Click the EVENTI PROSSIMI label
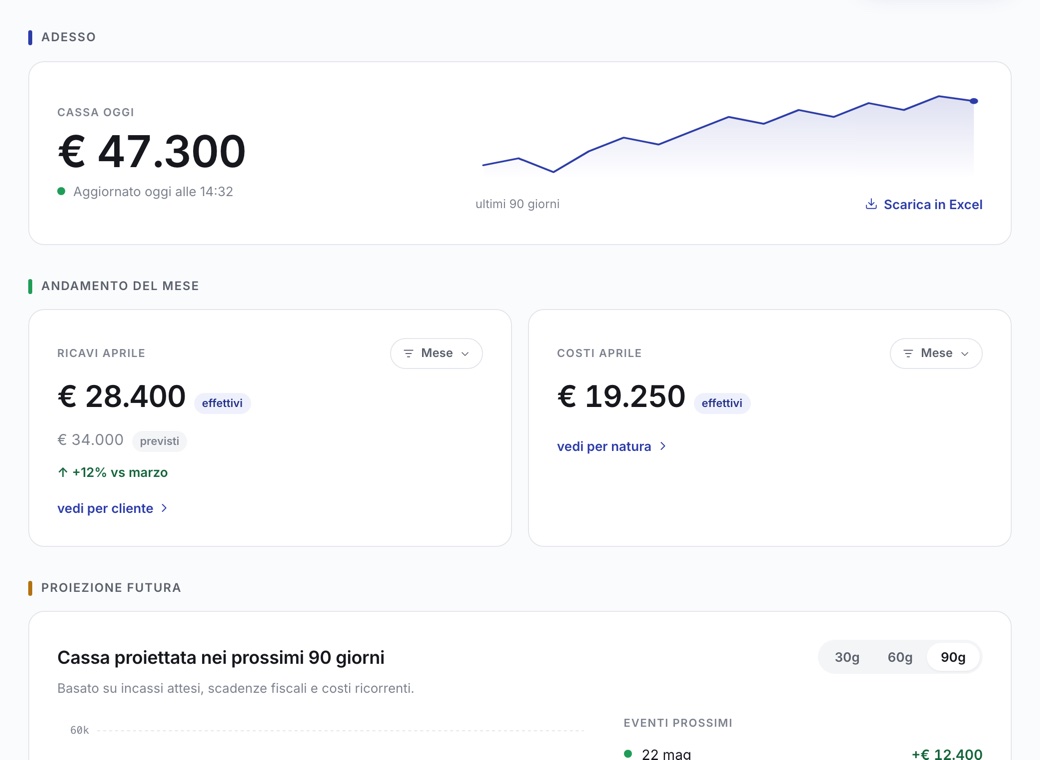Viewport: 1040px width, 760px height. coord(678,723)
